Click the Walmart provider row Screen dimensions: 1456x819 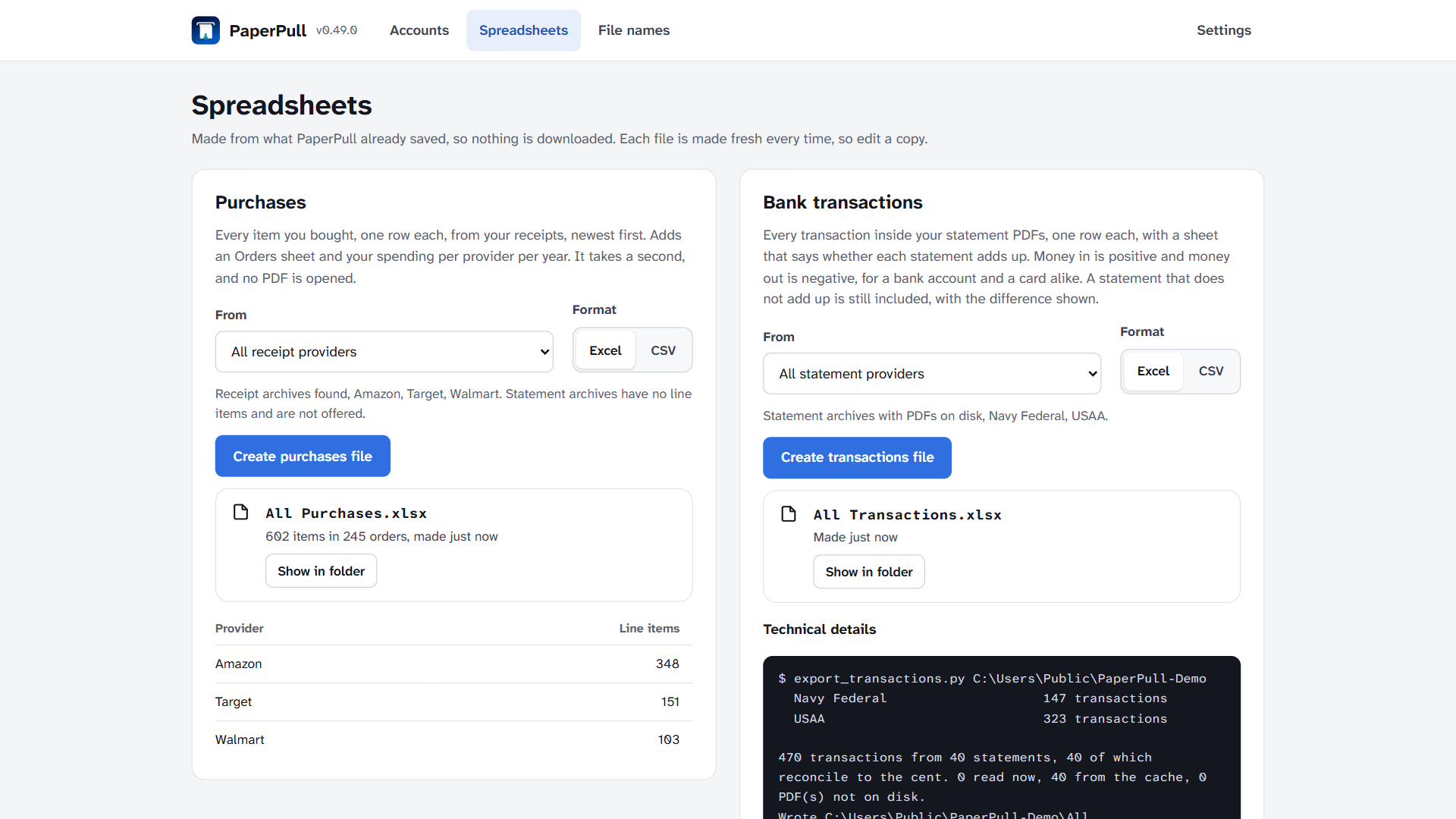(x=453, y=739)
